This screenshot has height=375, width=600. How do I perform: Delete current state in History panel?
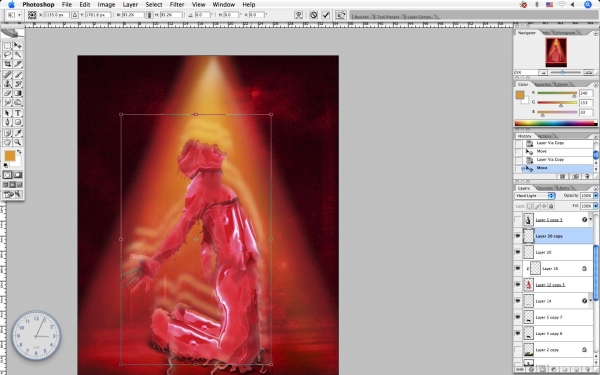point(587,176)
